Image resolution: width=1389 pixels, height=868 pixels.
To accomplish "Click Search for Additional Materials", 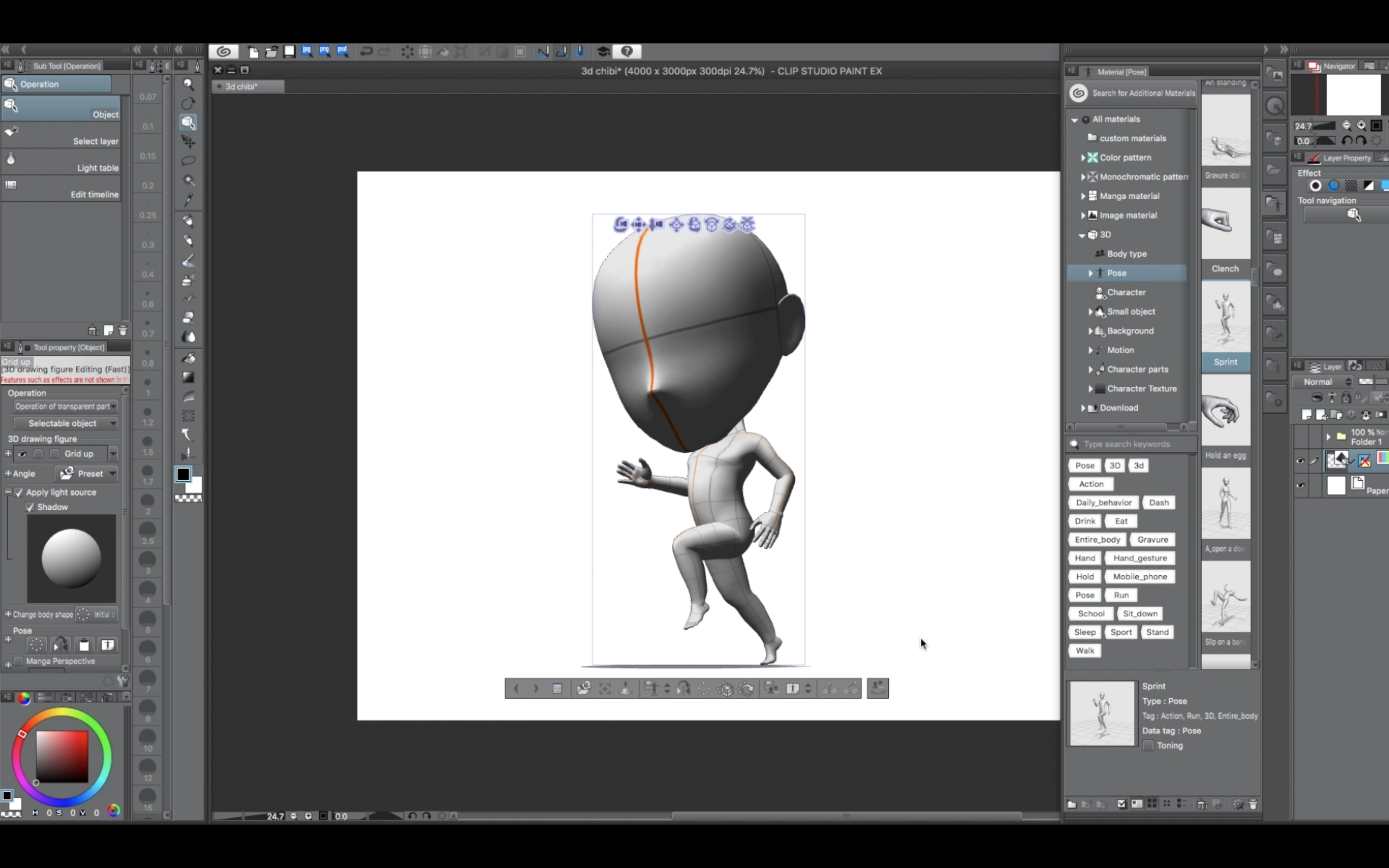I will [1135, 93].
